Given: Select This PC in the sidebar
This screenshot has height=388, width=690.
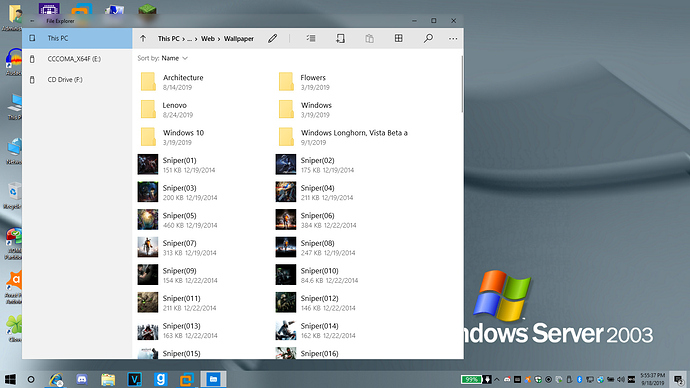Looking at the screenshot, I should click(x=77, y=38).
